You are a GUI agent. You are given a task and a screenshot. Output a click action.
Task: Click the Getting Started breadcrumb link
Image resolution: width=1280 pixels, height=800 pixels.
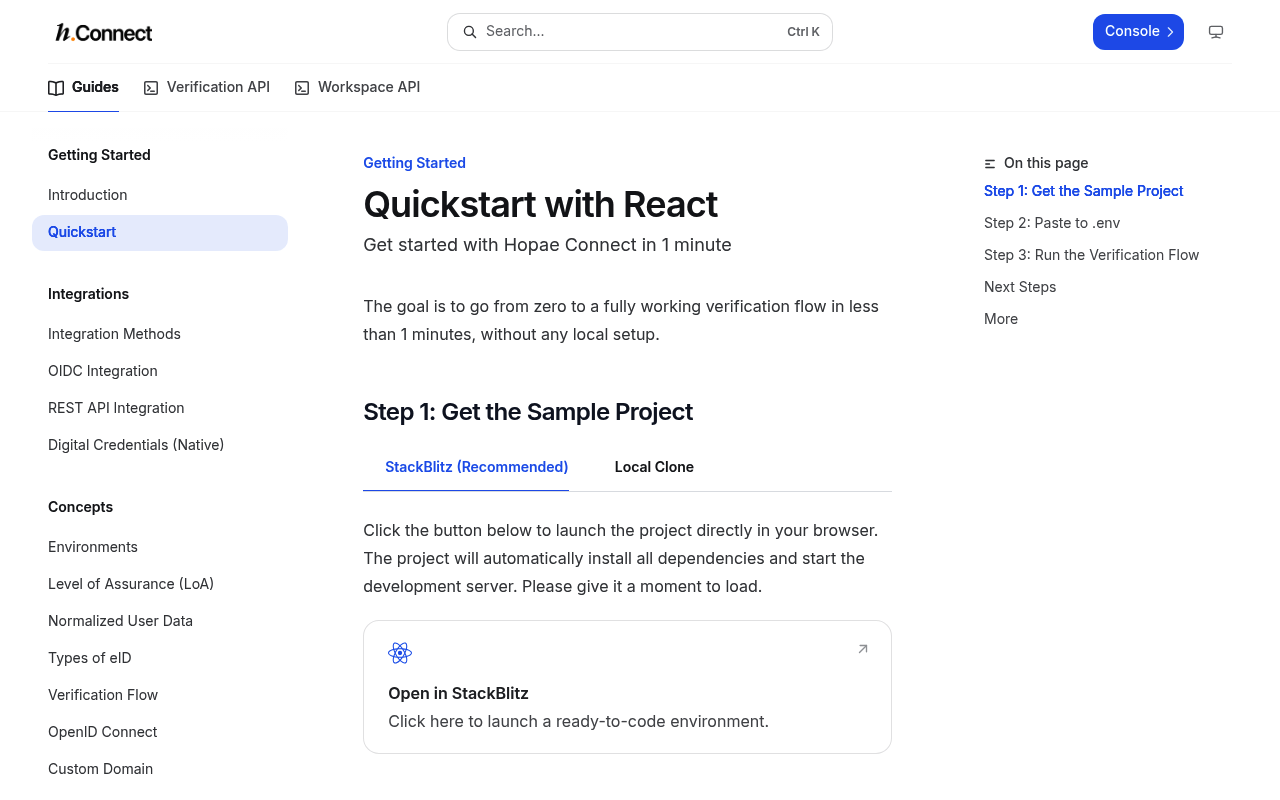[414, 163]
